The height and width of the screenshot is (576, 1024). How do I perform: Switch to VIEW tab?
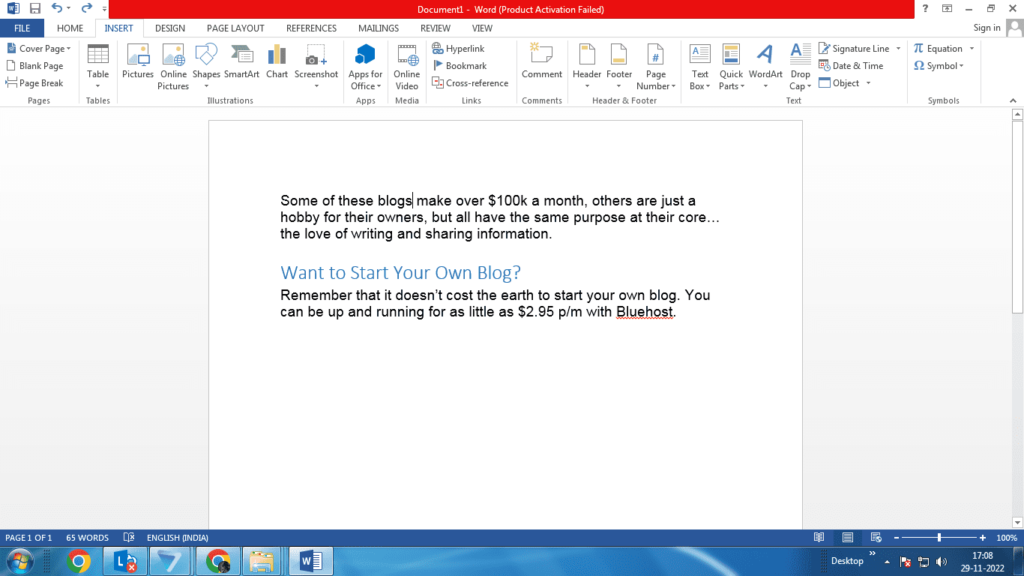[482, 28]
